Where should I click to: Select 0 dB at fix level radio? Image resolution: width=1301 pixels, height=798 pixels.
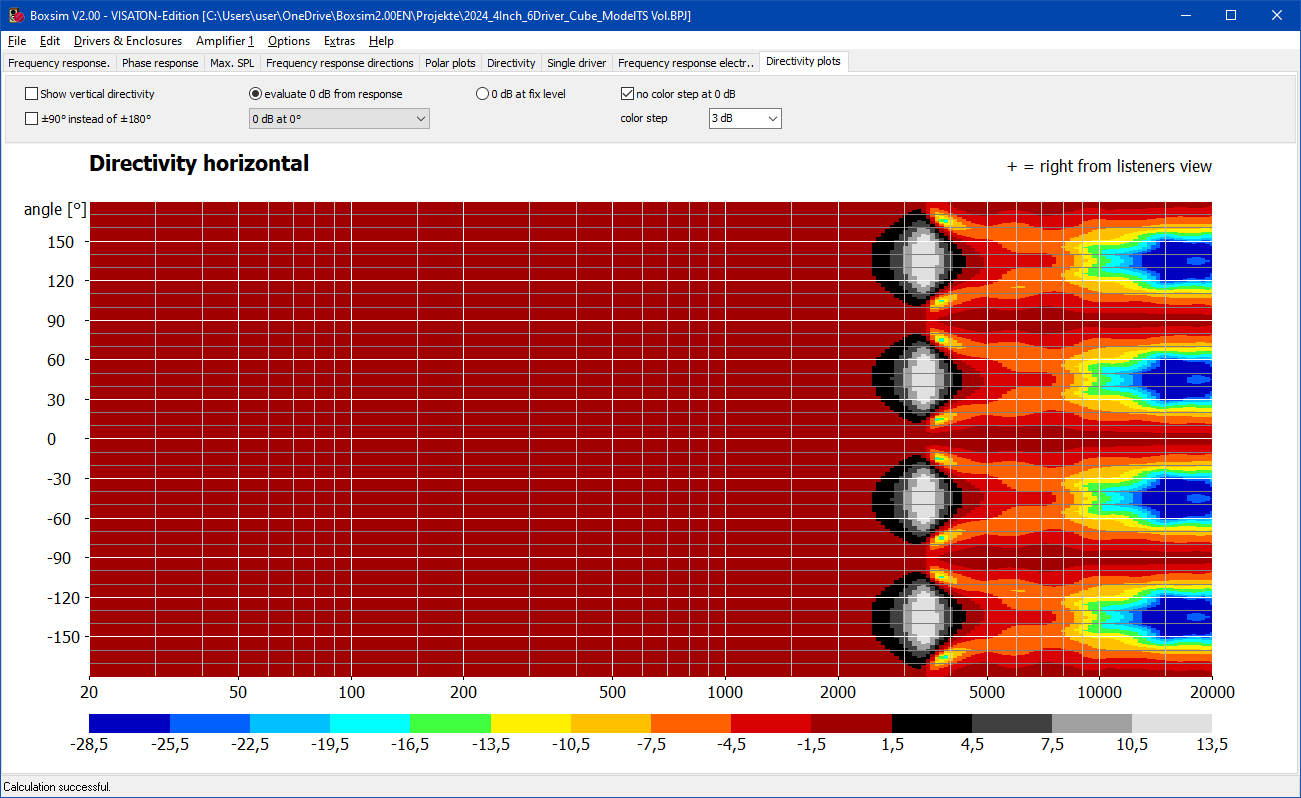(521, 94)
